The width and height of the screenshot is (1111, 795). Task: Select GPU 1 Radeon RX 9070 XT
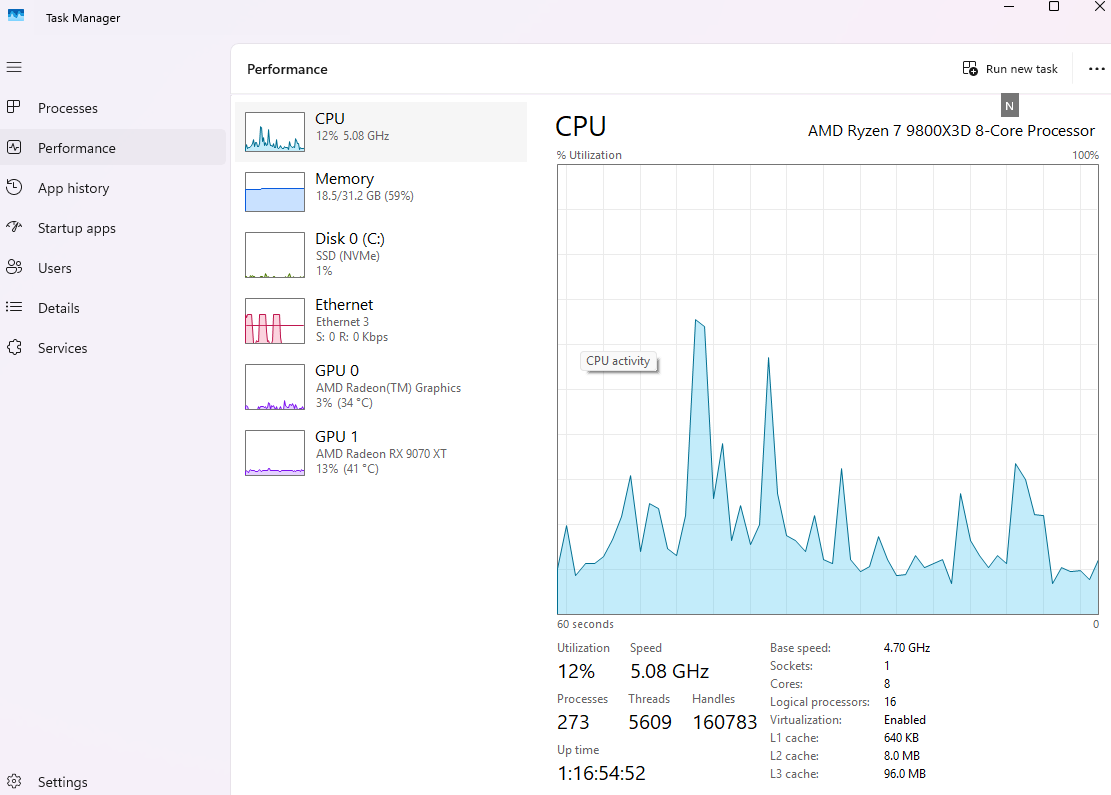380,453
